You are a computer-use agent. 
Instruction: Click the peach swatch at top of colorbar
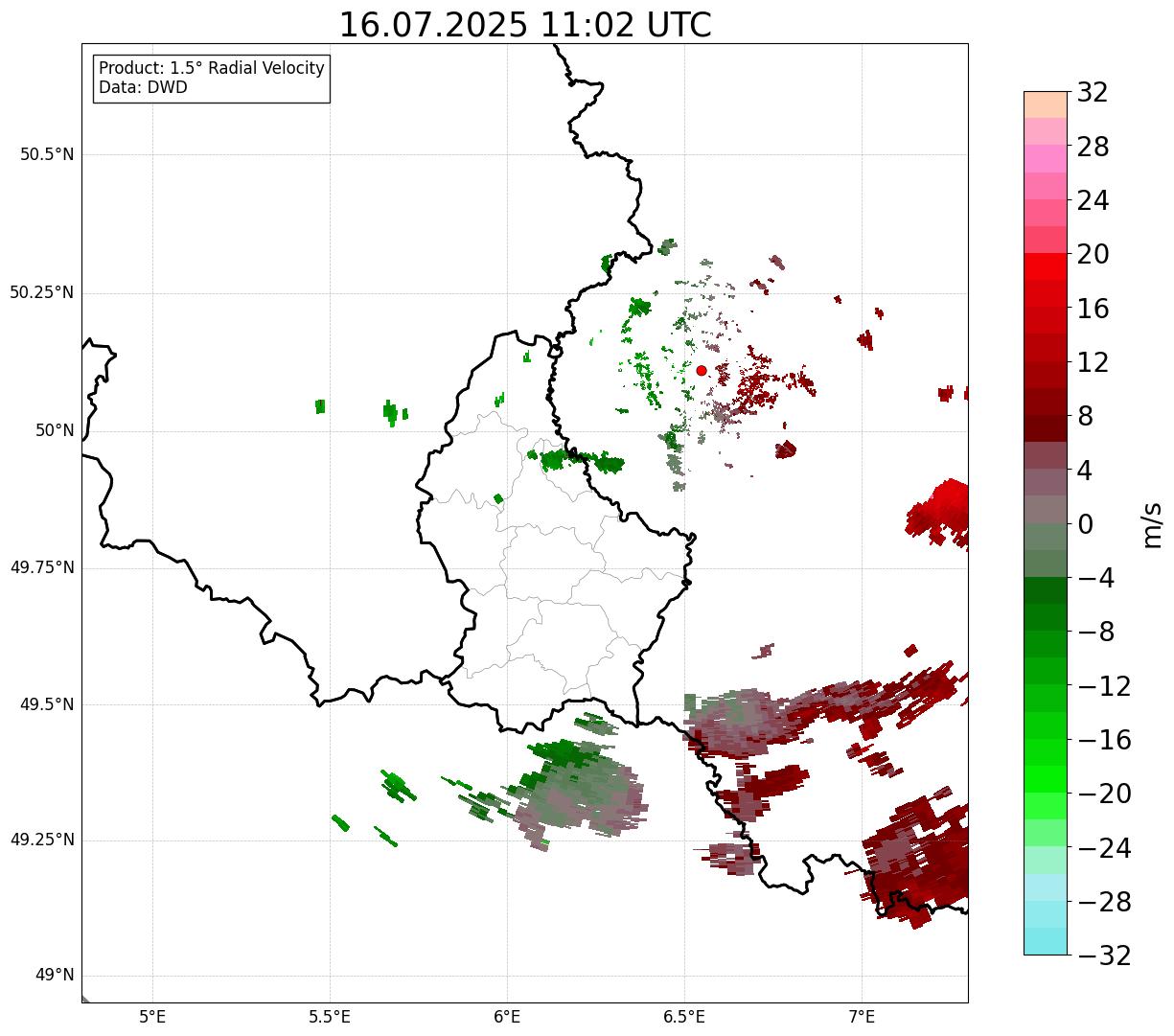(1046, 104)
